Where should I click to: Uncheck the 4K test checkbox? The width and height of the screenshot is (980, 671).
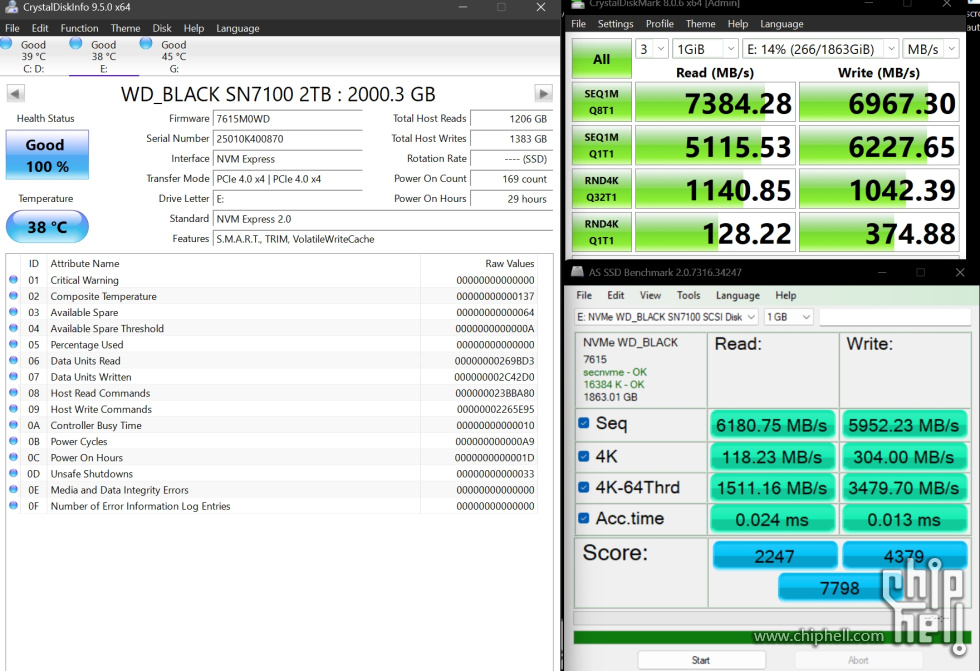584,456
